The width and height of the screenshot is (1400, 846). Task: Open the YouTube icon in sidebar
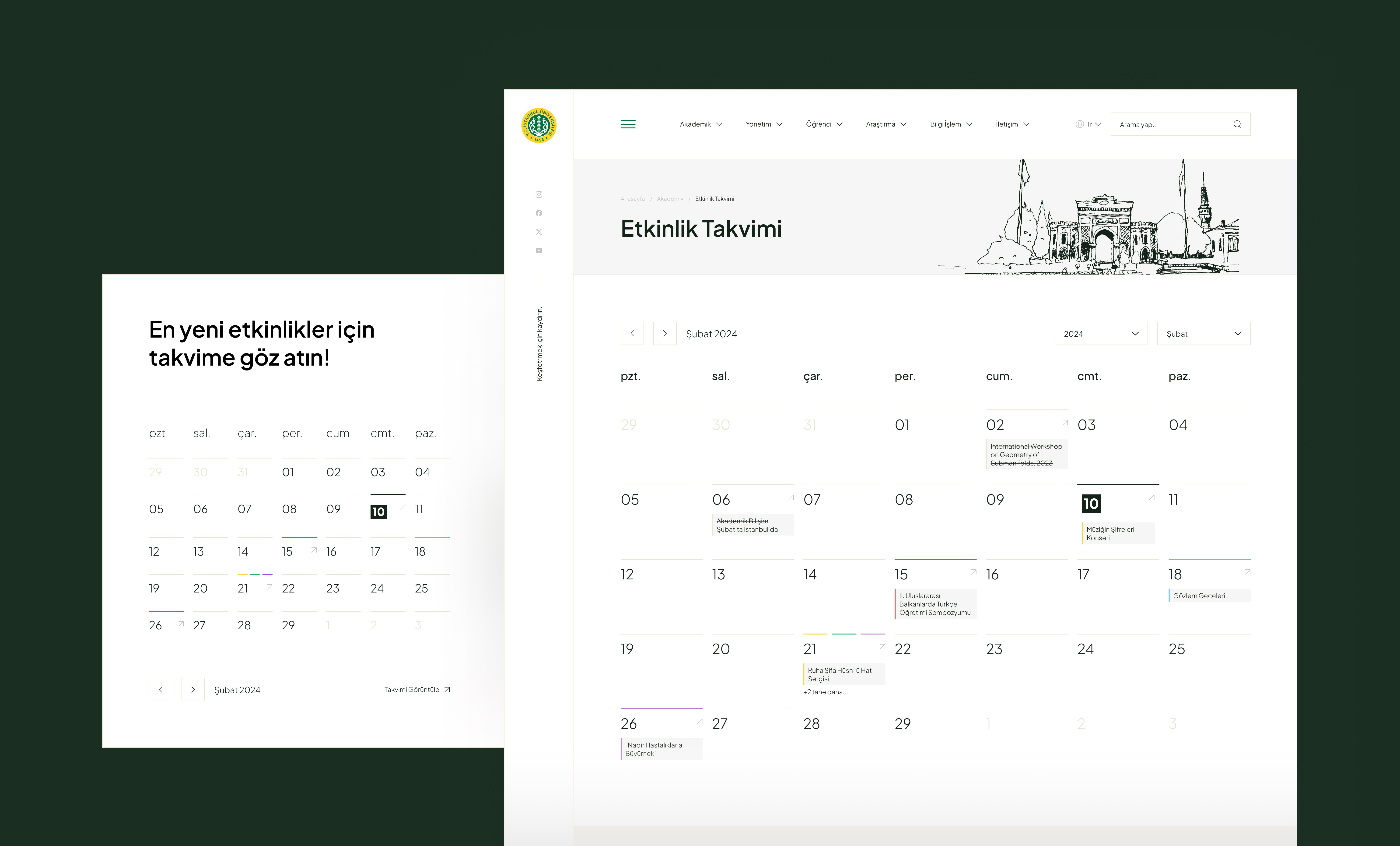(539, 251)
